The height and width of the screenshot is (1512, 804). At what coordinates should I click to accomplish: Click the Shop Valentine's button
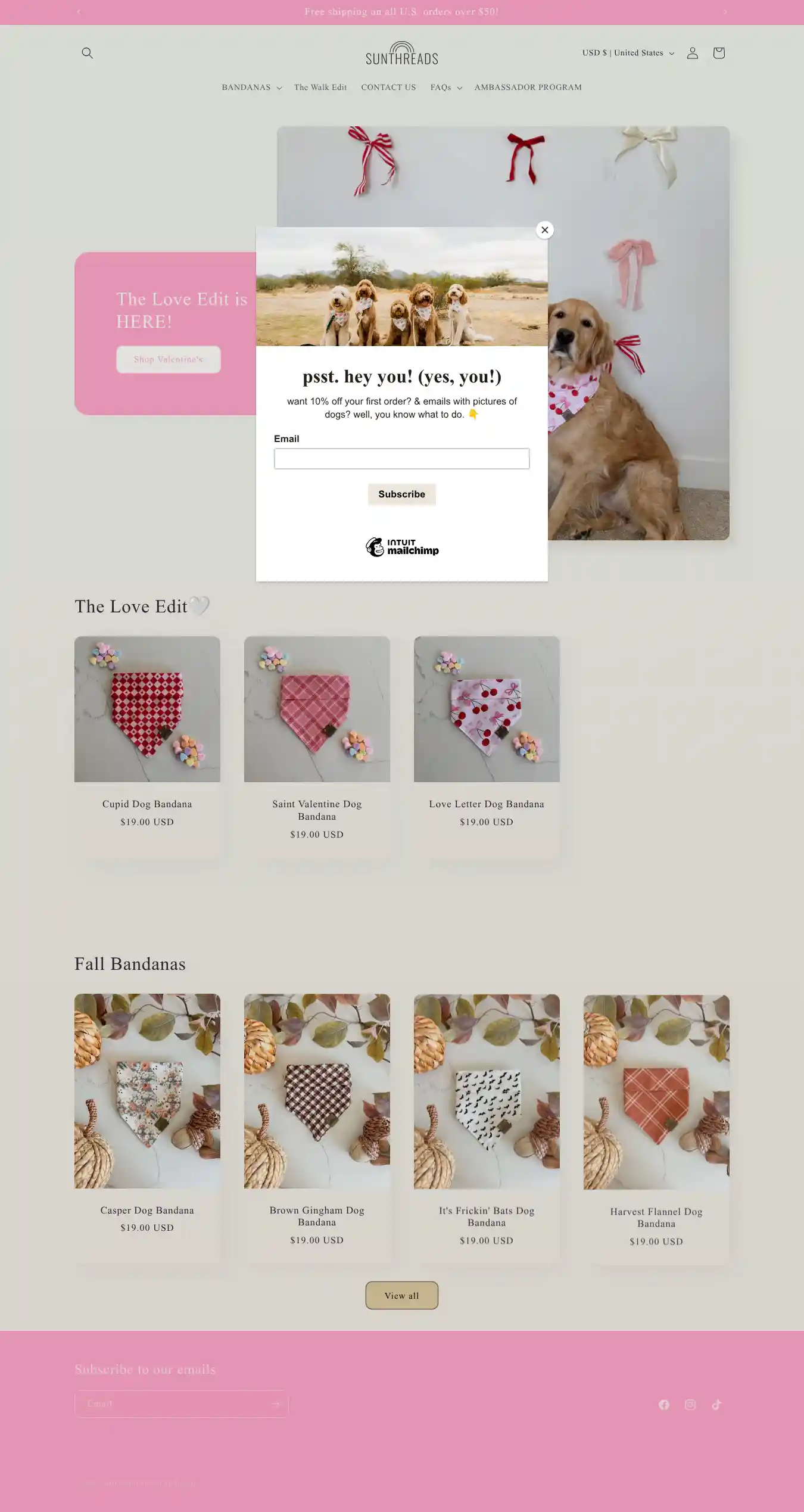(169, 360)
